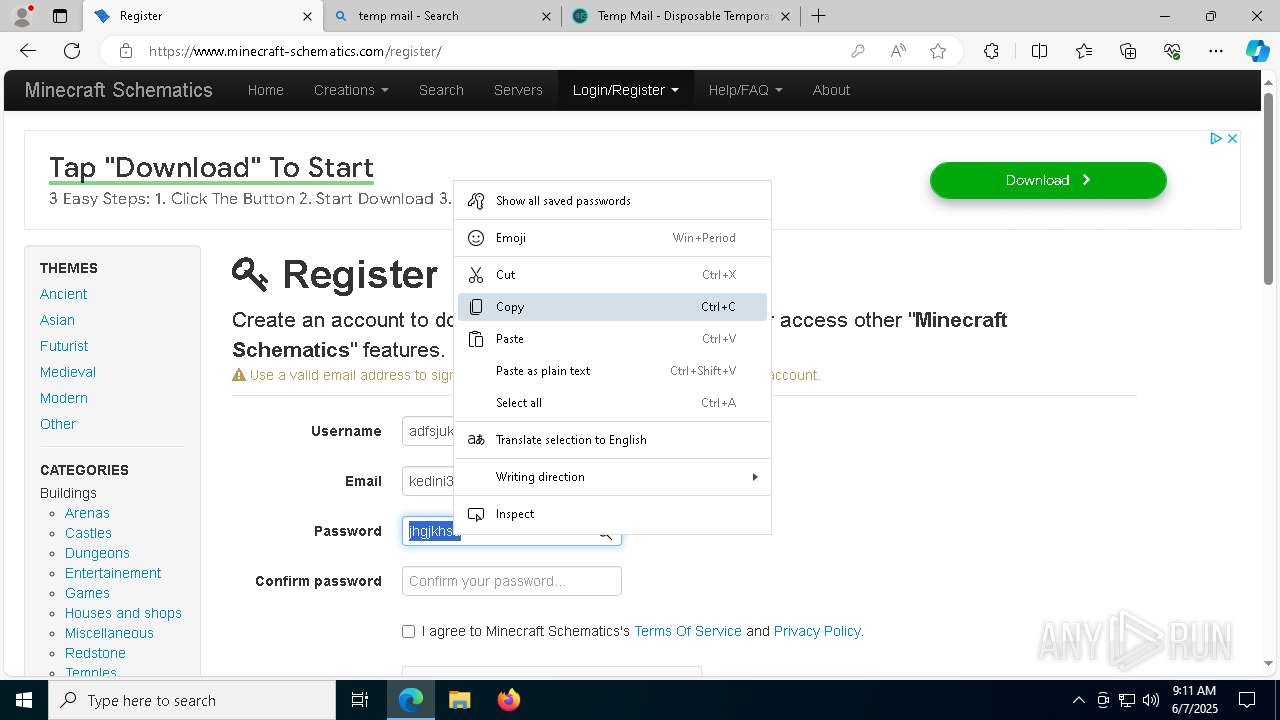The width and height of the screenshot is (1280, 720).
Task: Select Paste as plain text
Action: [613, 371]
